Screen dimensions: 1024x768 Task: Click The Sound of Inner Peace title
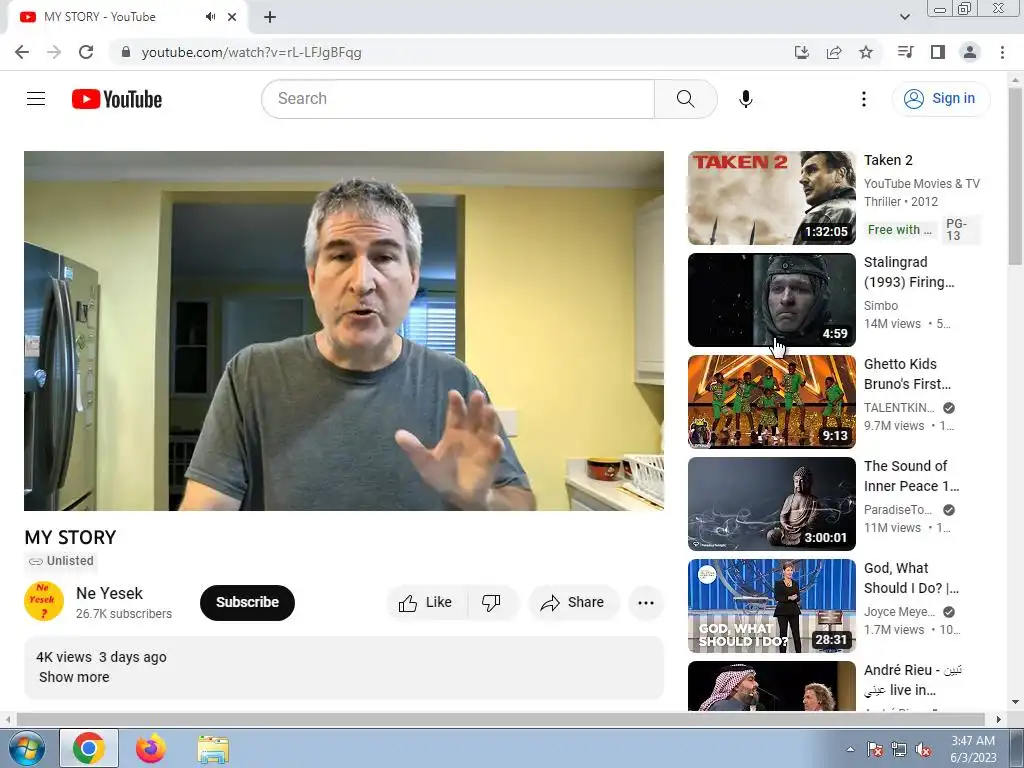pos(912,475)
